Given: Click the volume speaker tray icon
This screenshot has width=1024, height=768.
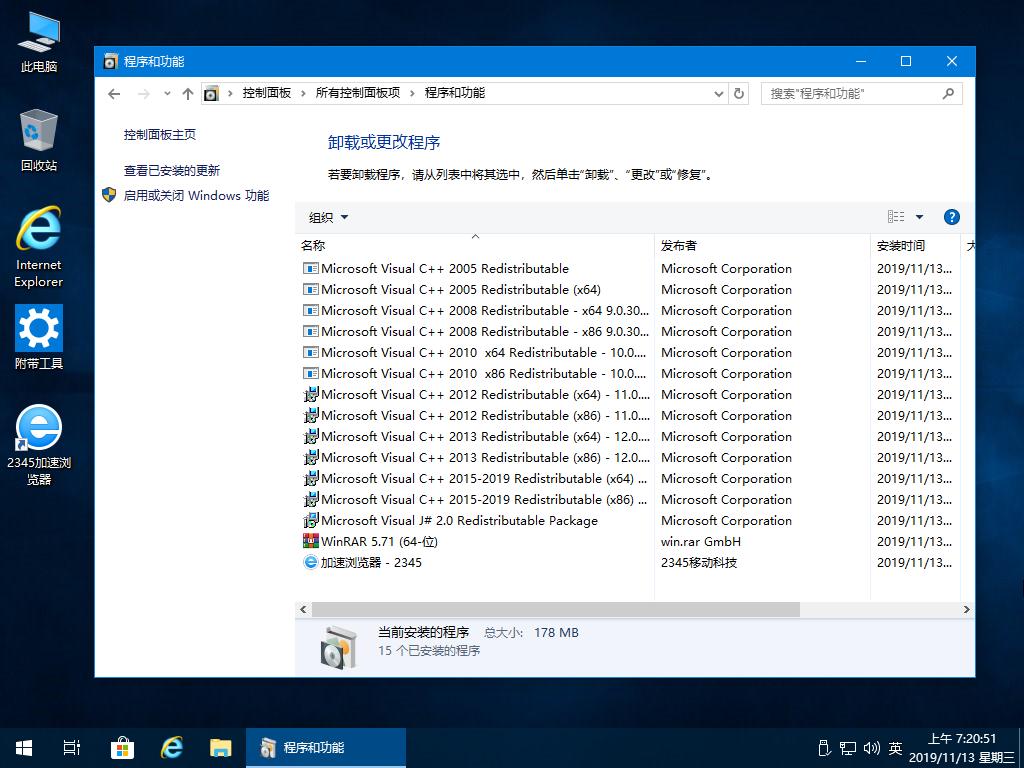Looking at the screenshot, I should tap(871, 748).
